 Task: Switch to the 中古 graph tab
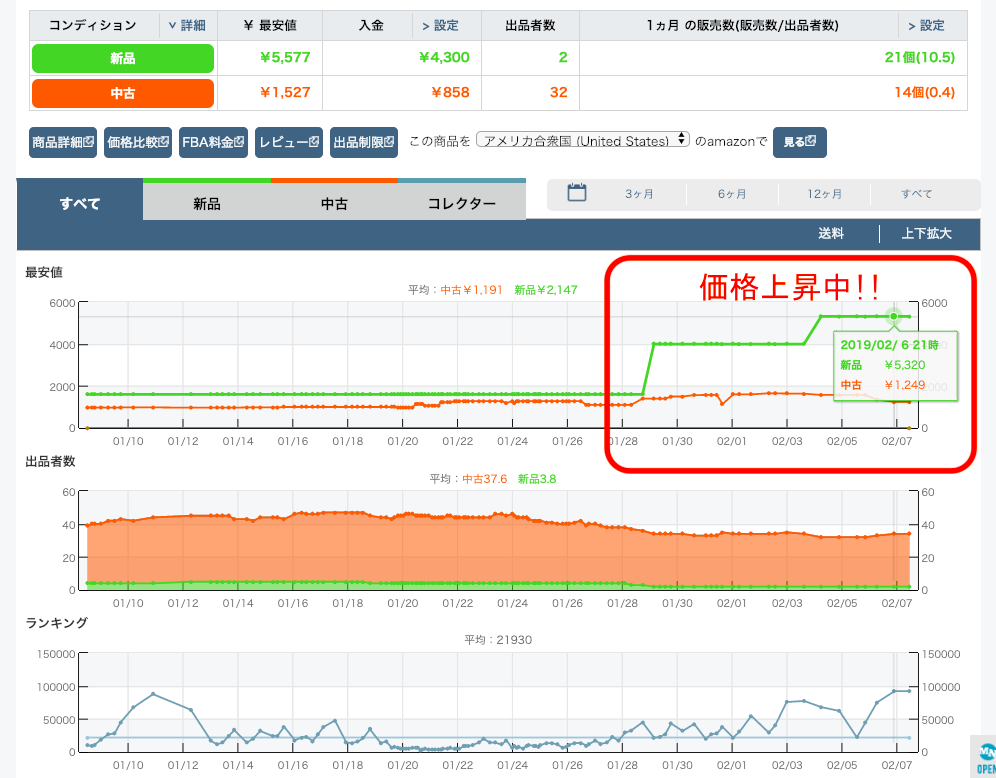coord(334,203)
